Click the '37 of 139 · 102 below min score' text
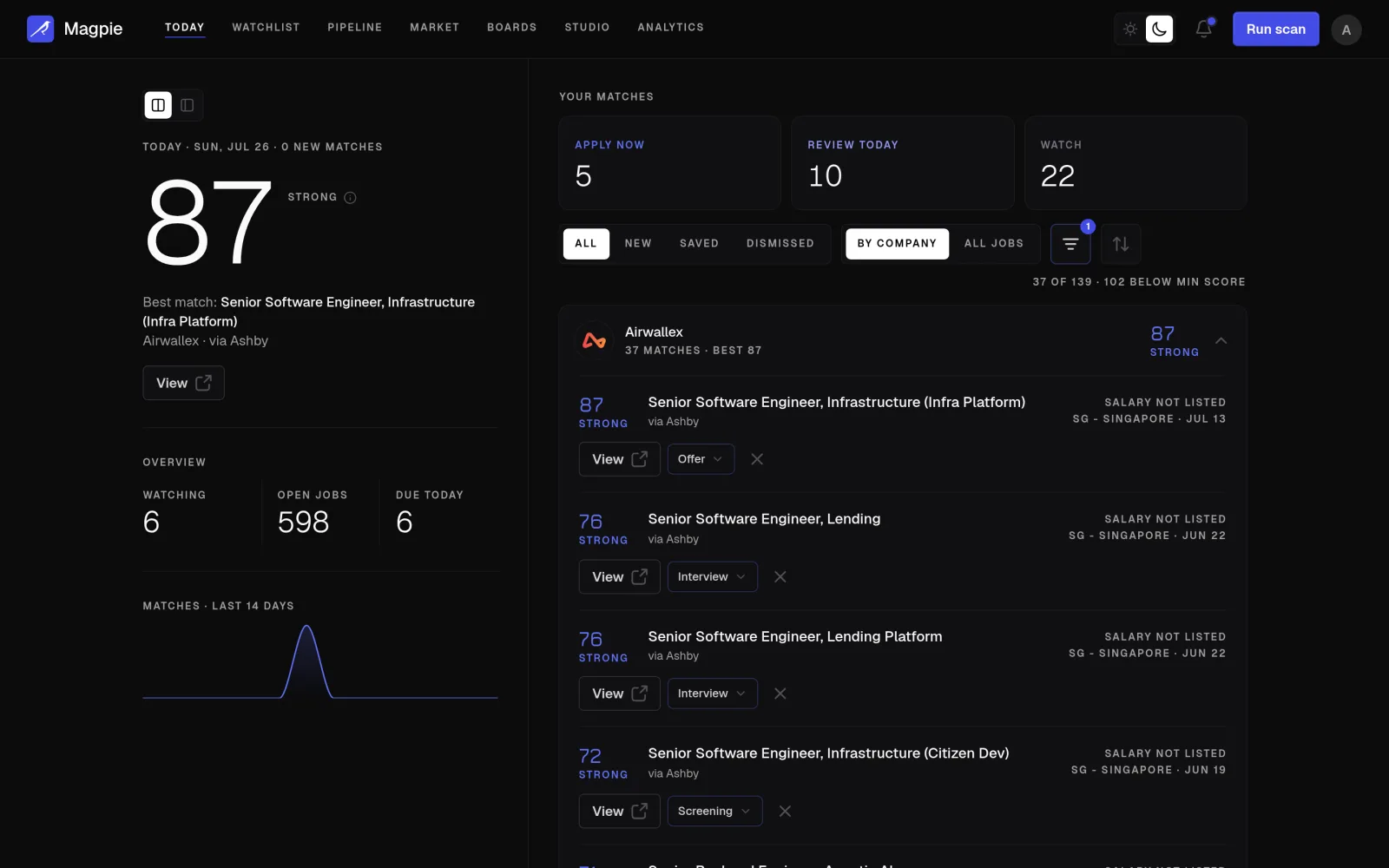 tap(1139, 282)
